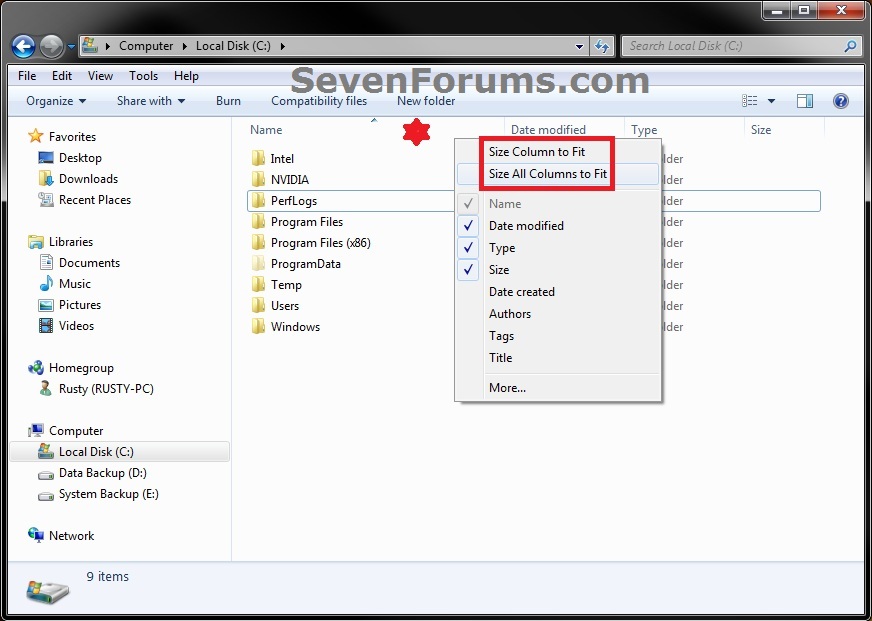Screen dimensions: 872x621
Task: Click the Network icon in the sidebar
Action: coord(34,535)
